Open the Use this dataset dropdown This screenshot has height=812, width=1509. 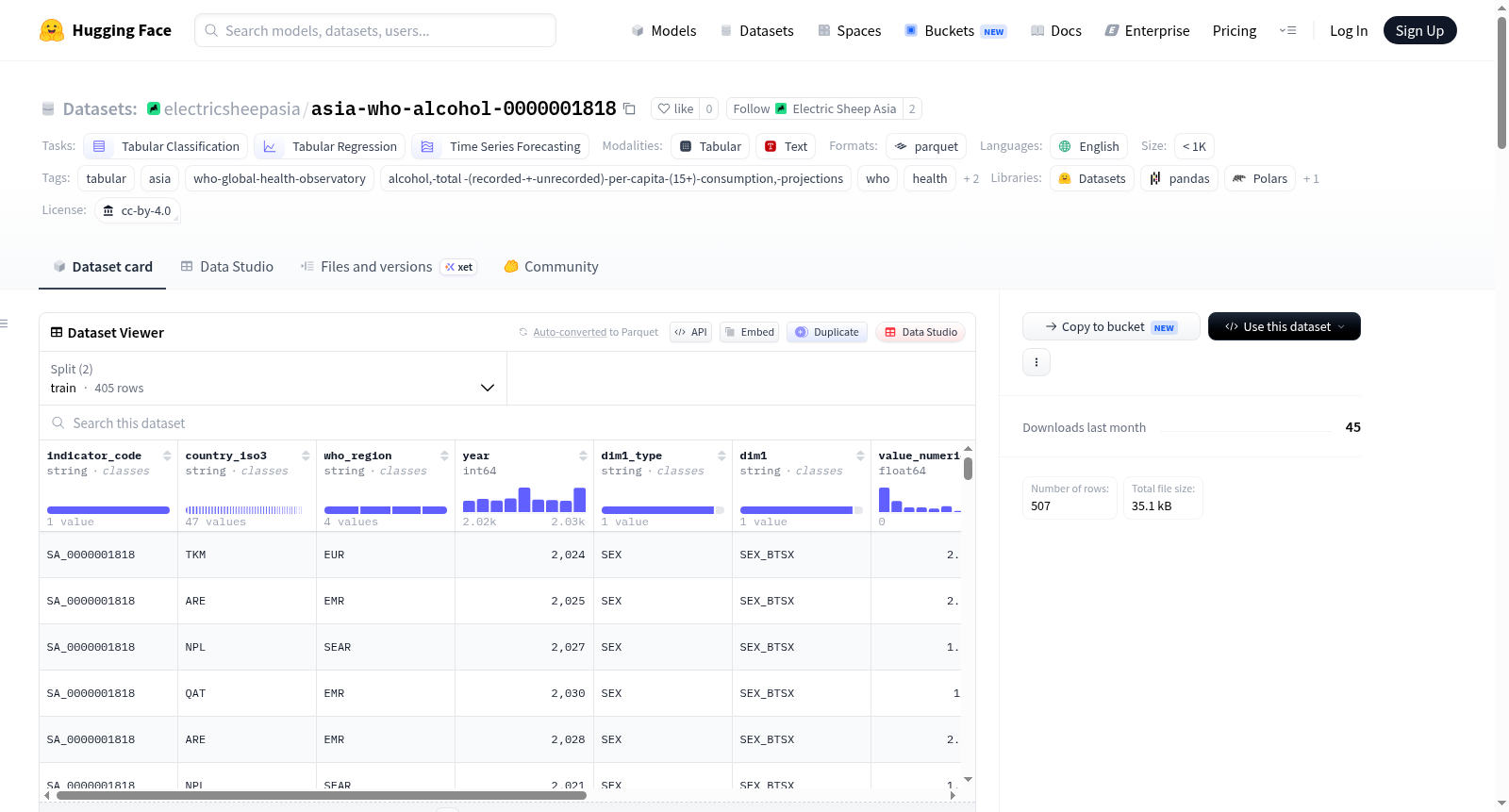(x=1285, y=326)
